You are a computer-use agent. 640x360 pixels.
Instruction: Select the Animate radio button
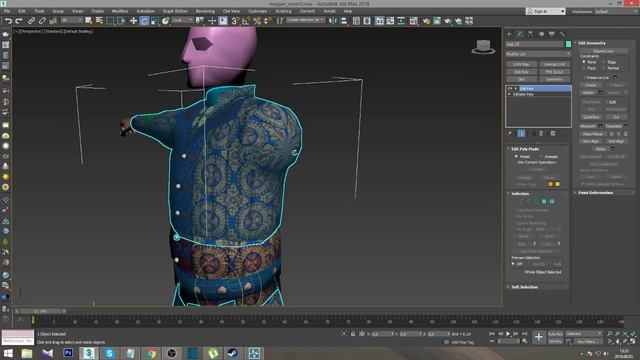(x=541, y=157)
